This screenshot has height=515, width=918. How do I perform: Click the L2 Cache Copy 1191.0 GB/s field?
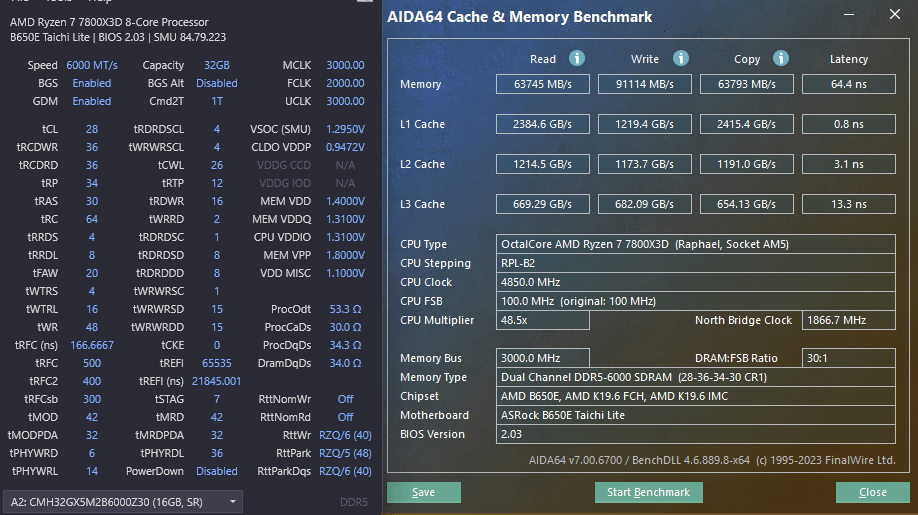tap(746, 164)
